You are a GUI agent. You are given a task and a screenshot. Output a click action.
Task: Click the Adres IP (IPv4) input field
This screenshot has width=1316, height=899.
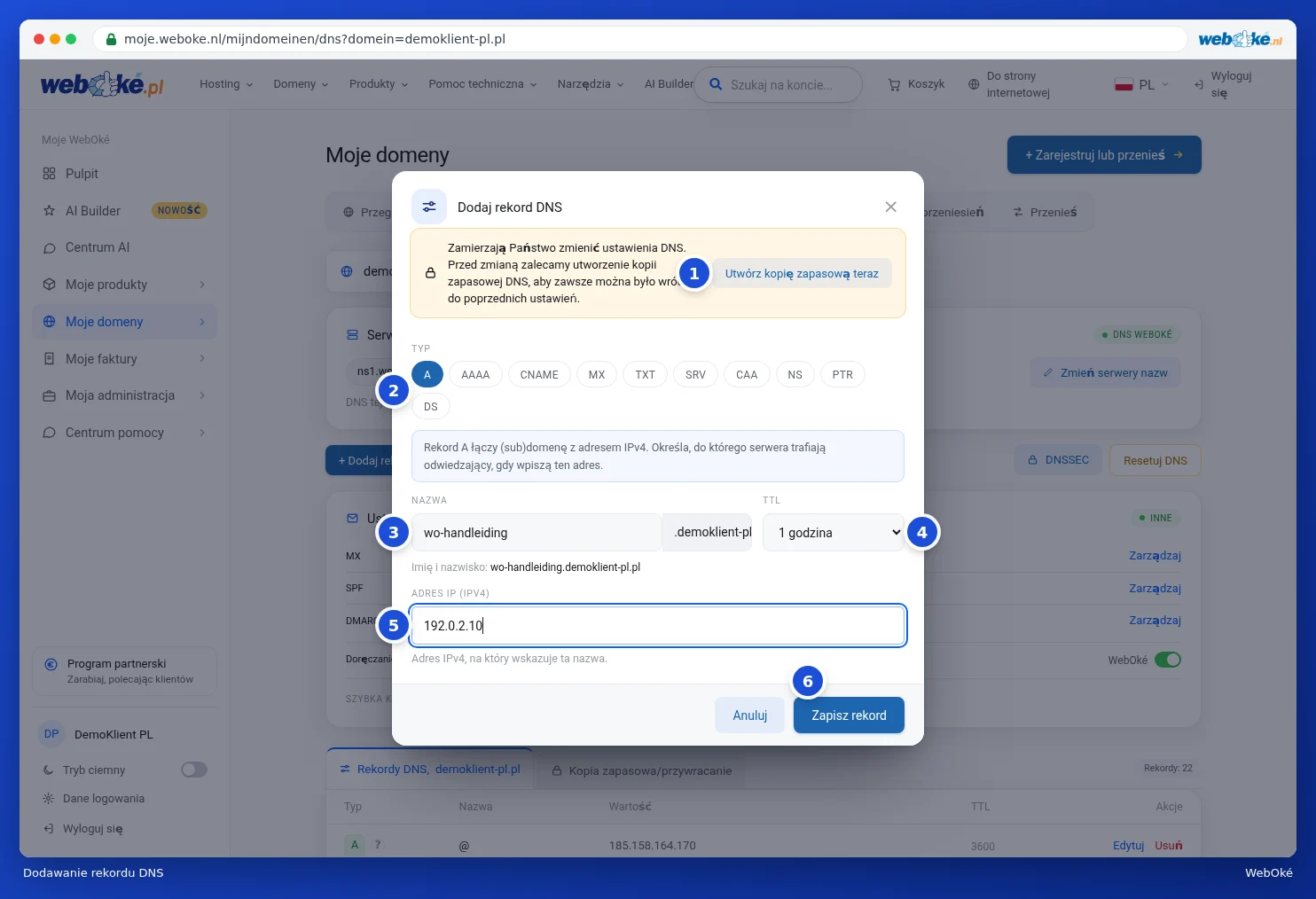click(658, 626)
